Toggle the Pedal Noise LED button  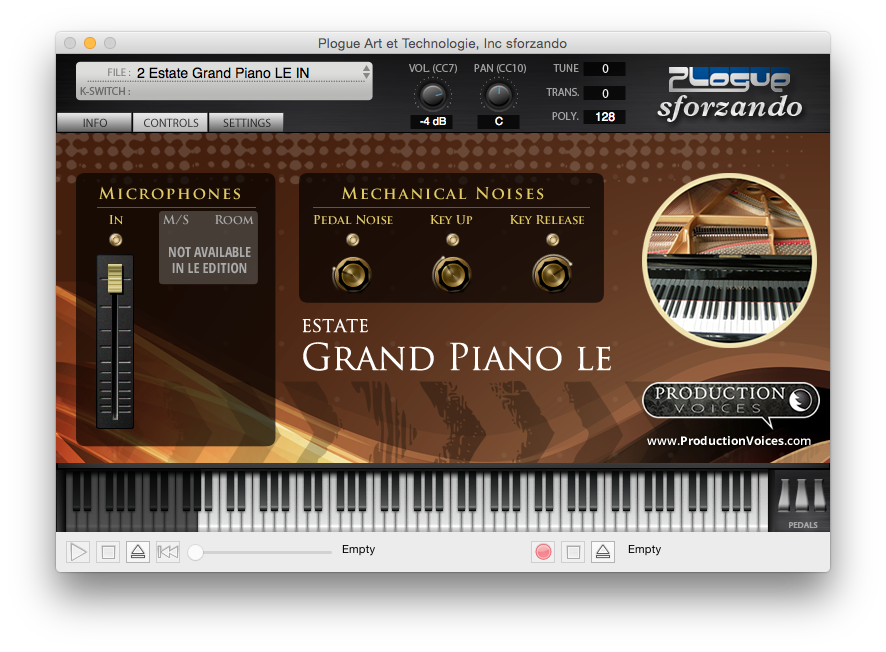(x=353, y=240)
